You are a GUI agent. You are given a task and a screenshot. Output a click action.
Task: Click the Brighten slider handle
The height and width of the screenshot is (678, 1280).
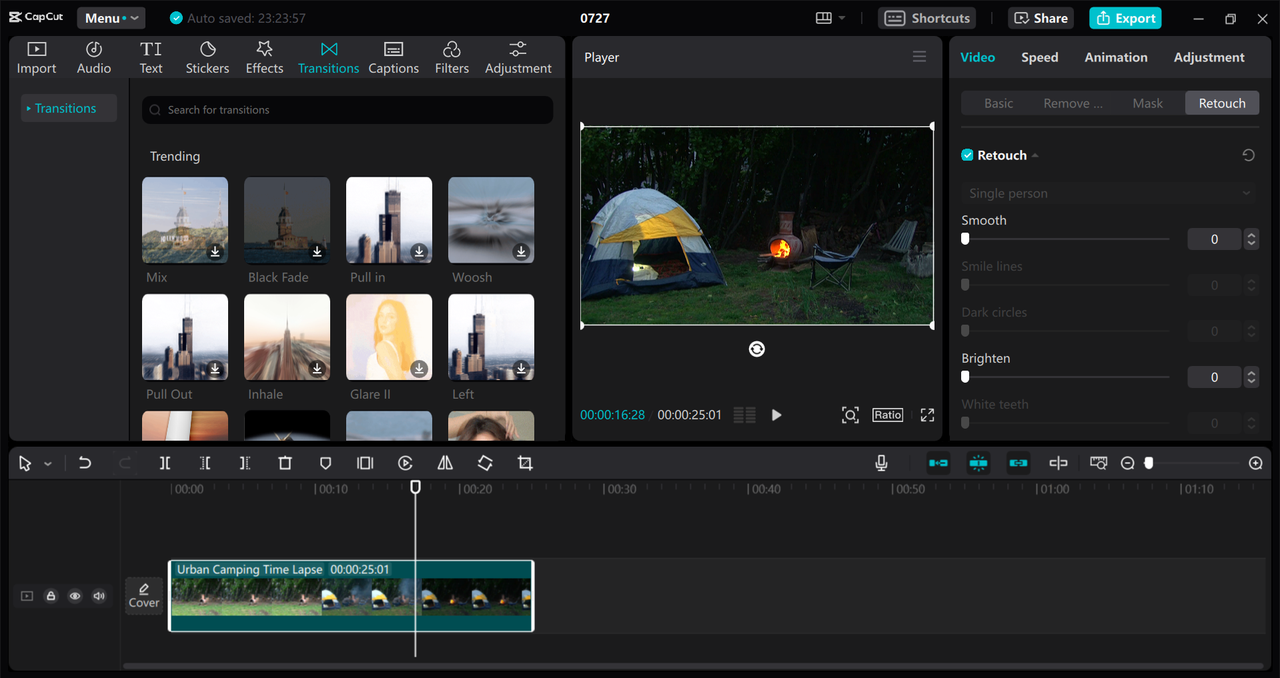(x=965, y=377)
